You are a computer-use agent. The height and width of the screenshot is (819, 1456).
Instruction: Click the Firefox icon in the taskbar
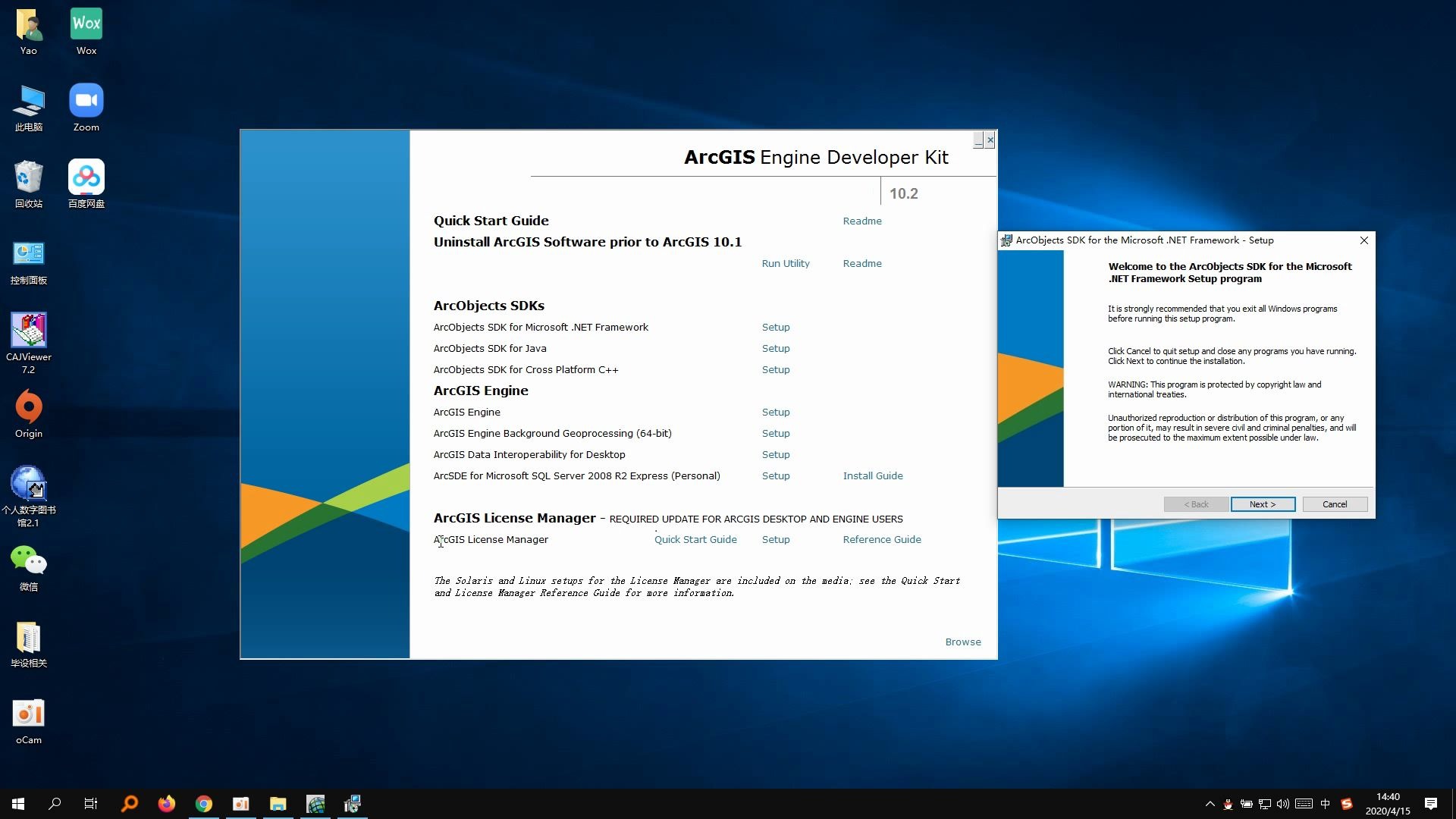tap(167, 804)
